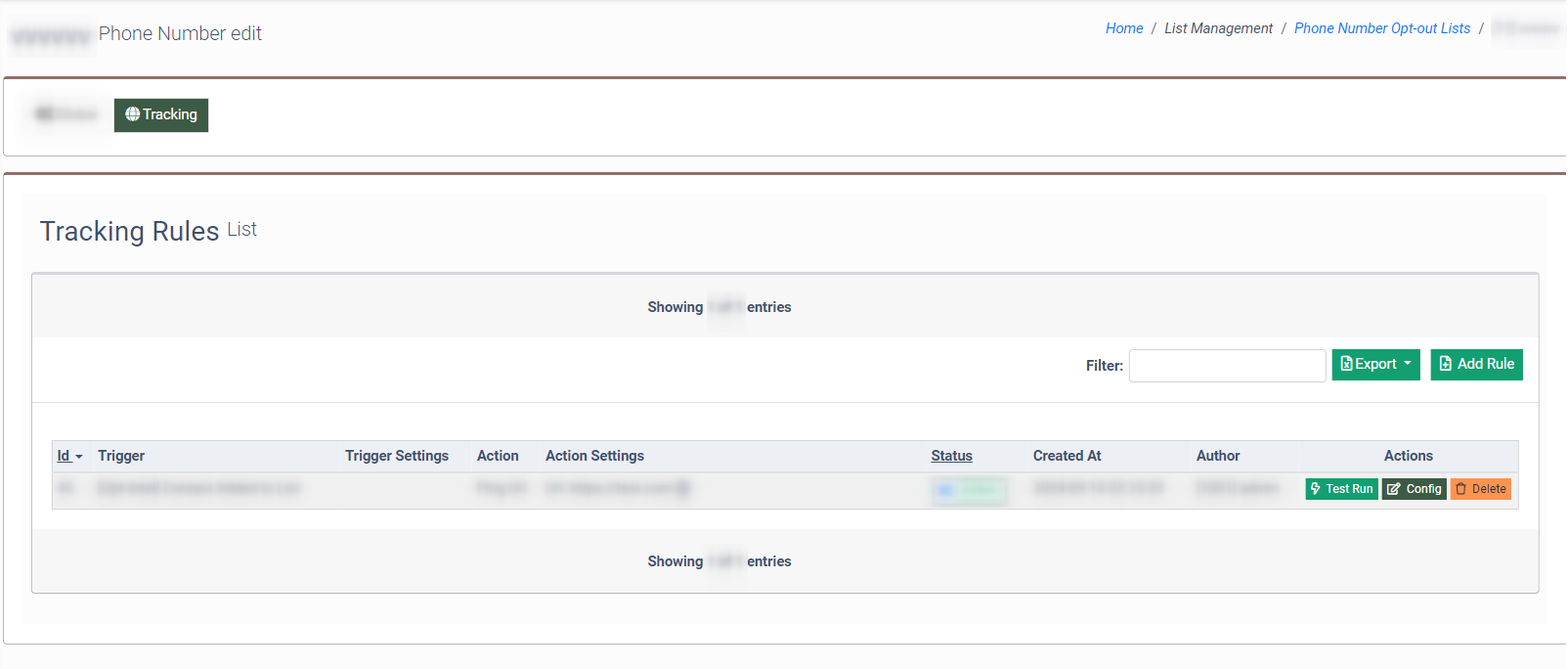
Task: Click the pencil edit icon on Config
Action: [1393, 489]
